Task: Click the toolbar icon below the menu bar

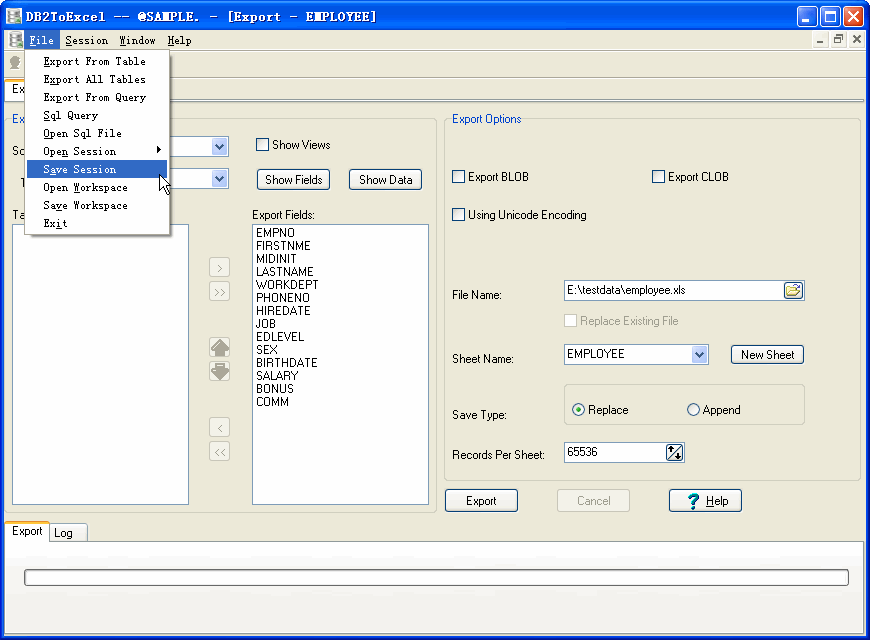Action: [x=15, y=63]
